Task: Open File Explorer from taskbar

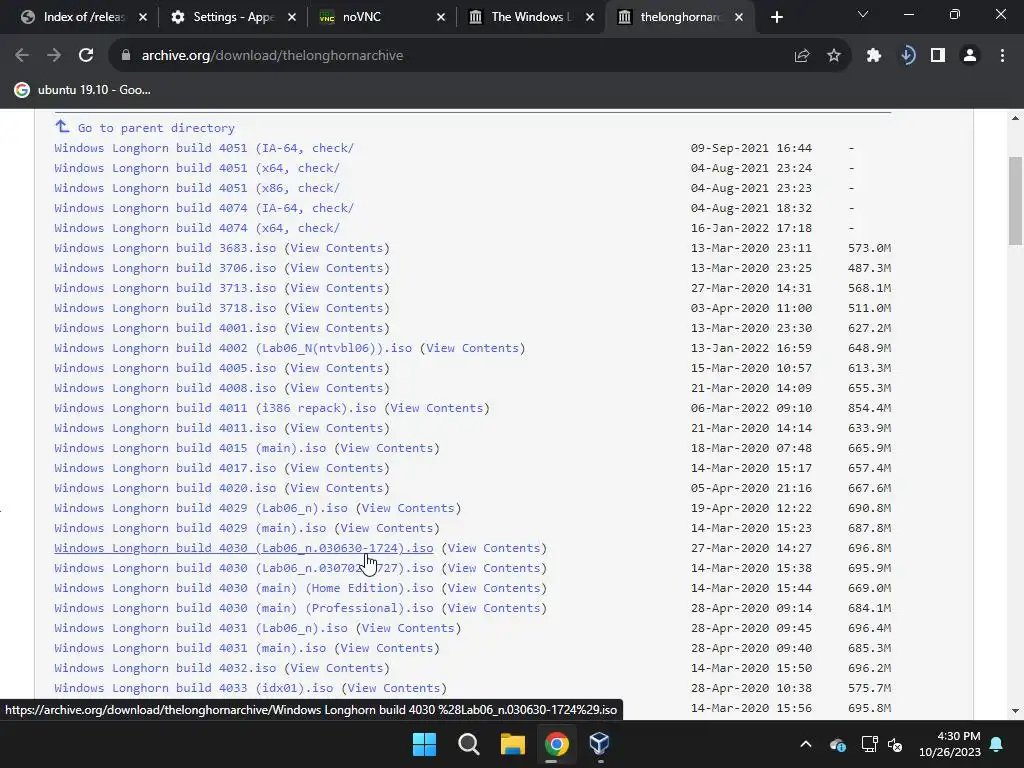Action: (x=513, y=744)
